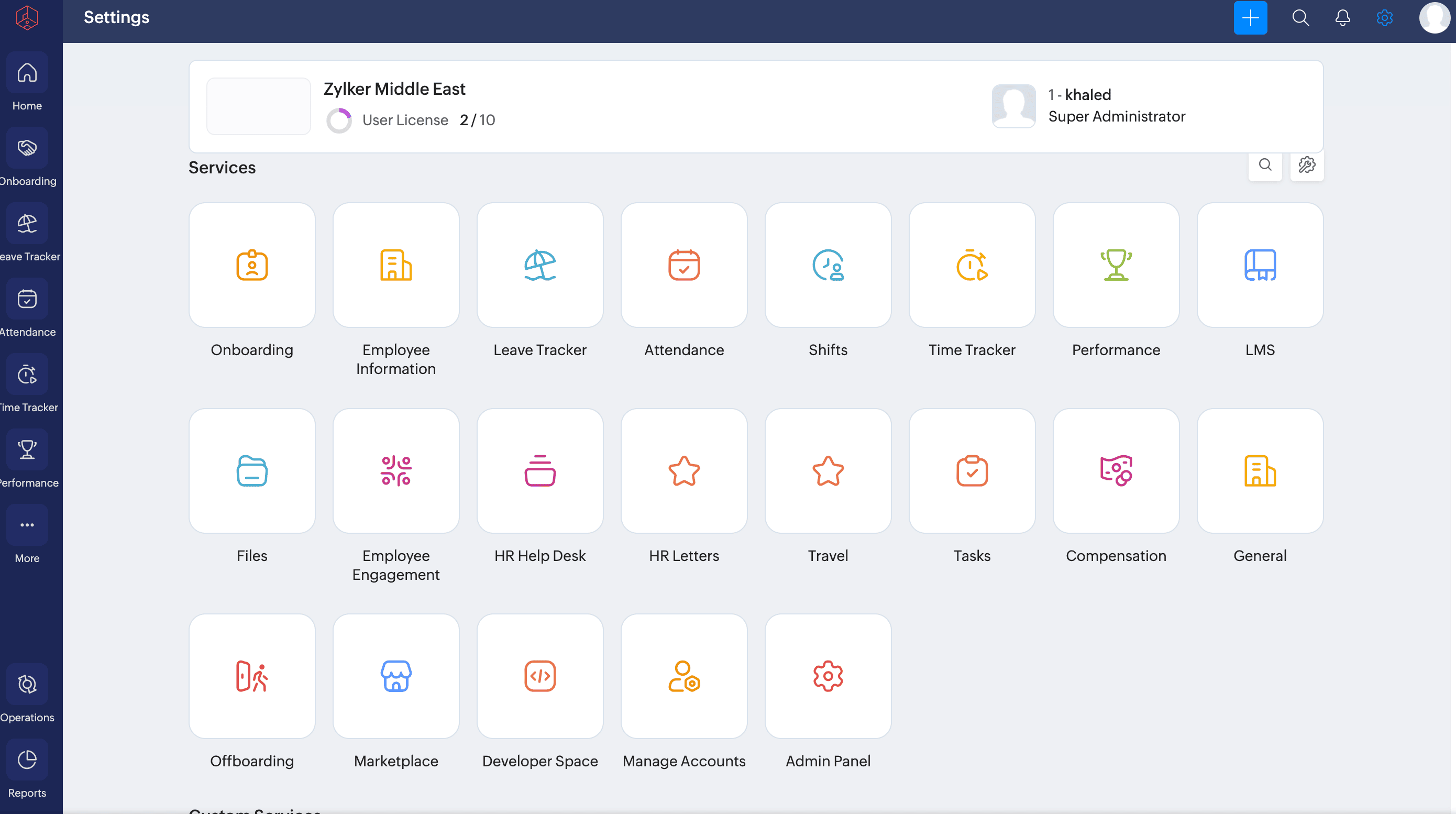The image size is (1456, 814).
Task: Open Developer Space settings
Action: point(540,676)
